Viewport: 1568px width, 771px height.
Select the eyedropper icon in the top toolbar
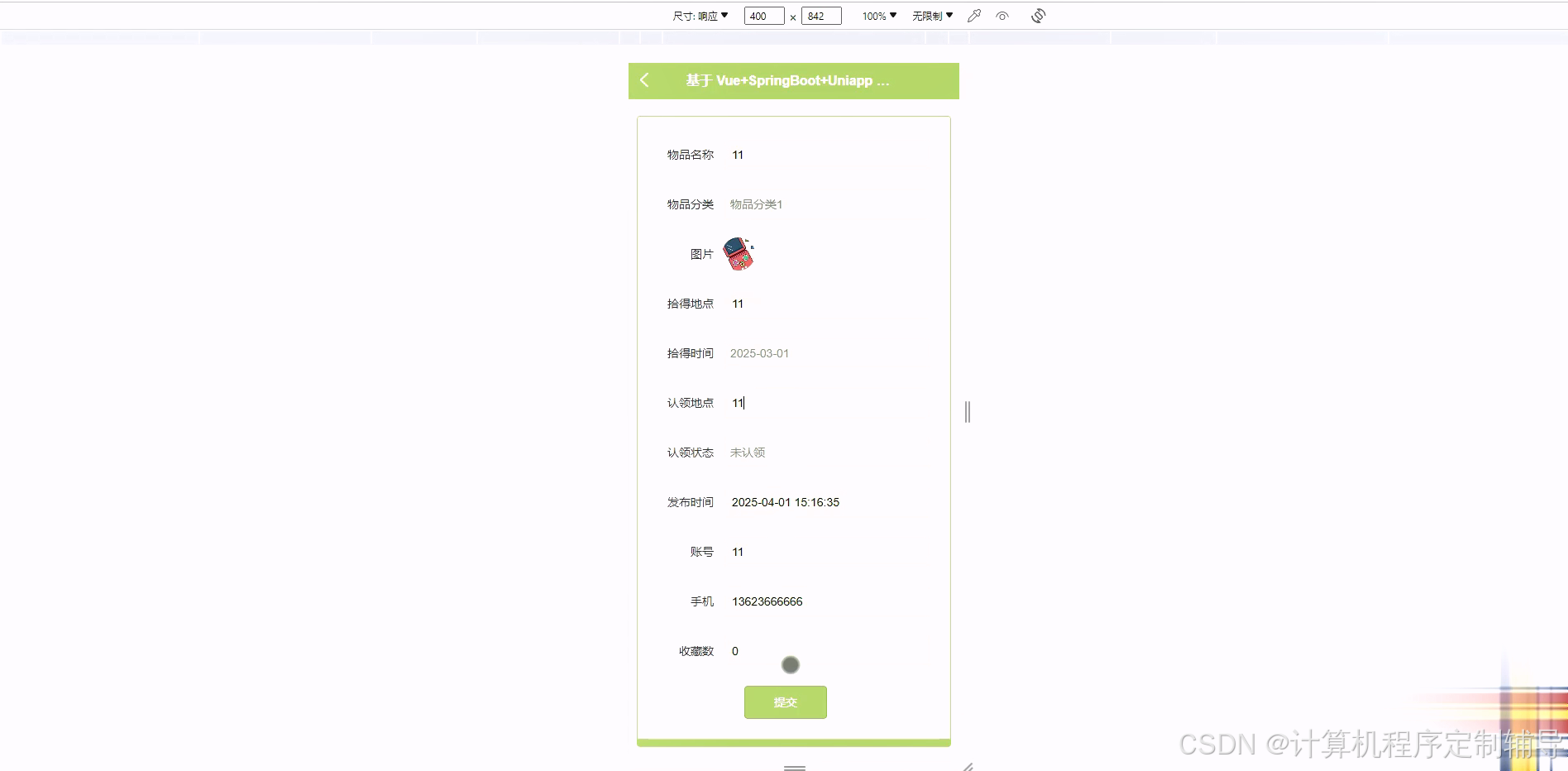coord(973,15)
